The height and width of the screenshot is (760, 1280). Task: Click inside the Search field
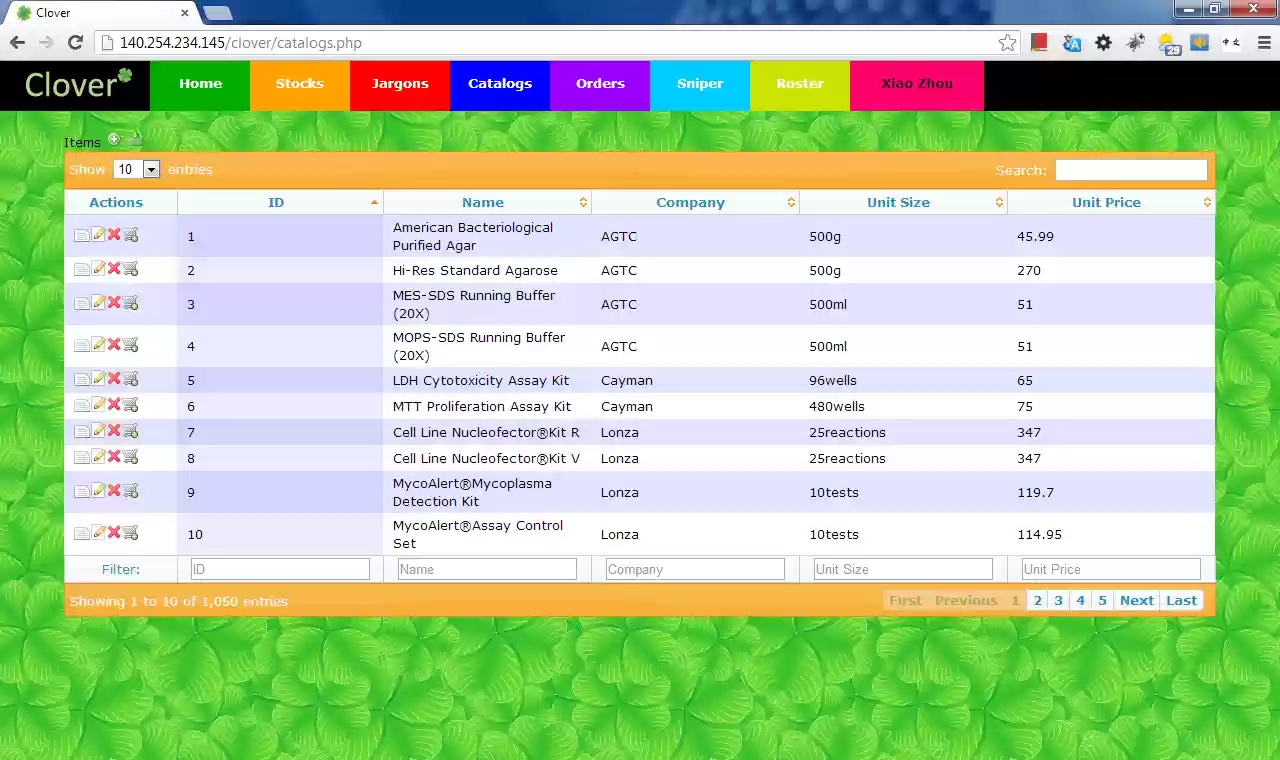click(1130, 170)
